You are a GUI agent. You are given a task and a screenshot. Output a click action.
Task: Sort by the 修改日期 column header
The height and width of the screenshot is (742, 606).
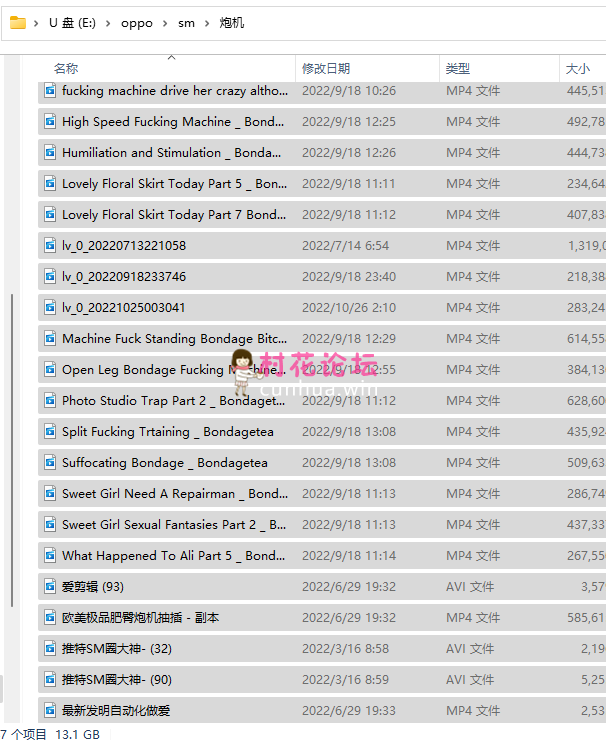(326, 69)
